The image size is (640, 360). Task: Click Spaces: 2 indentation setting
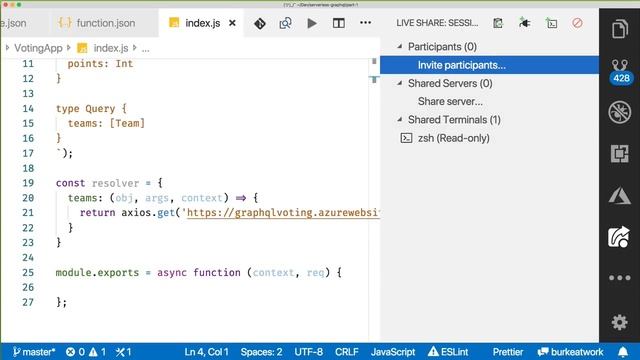pos(261,352)
